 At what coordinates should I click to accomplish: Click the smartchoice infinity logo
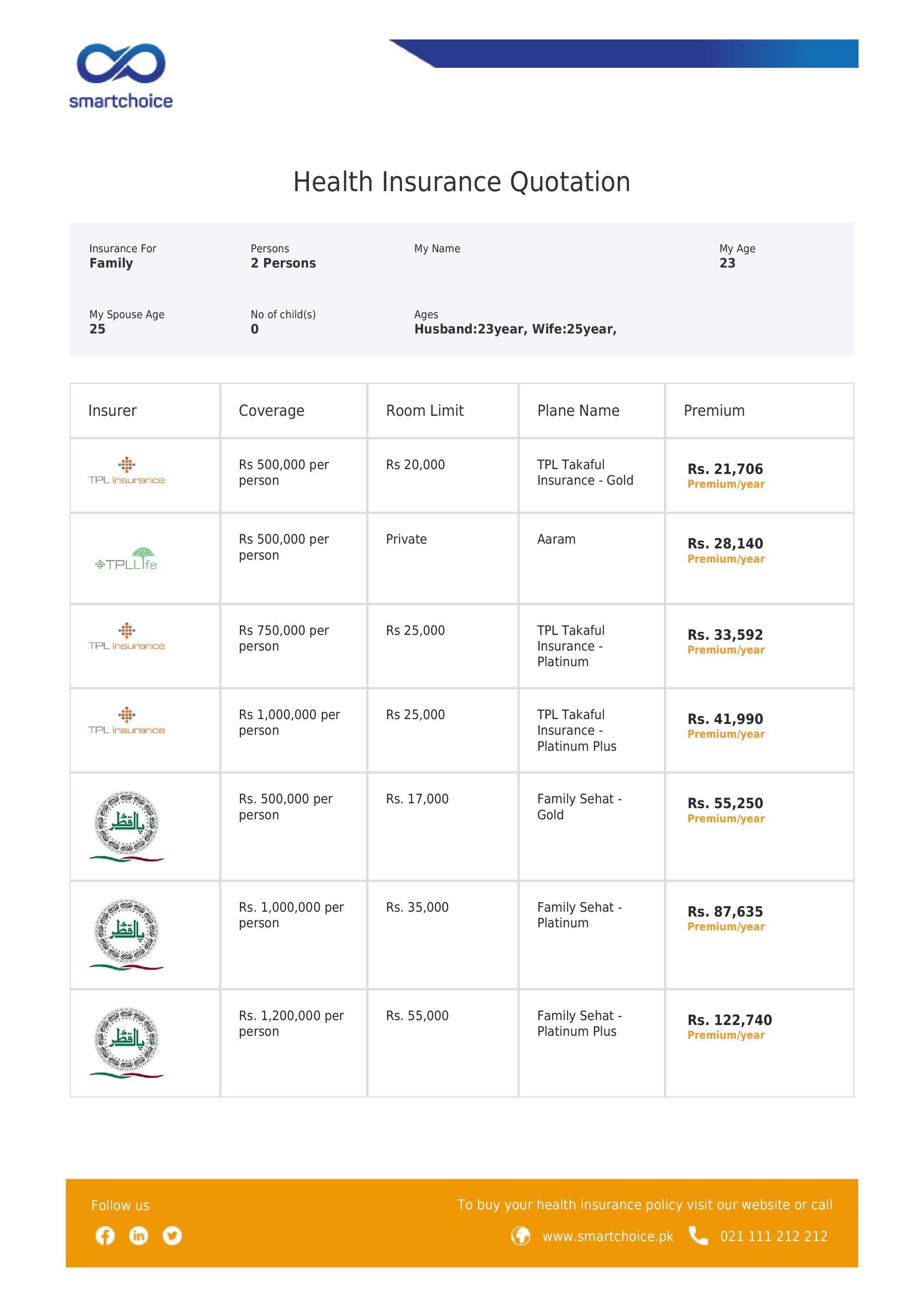[121, 75]
